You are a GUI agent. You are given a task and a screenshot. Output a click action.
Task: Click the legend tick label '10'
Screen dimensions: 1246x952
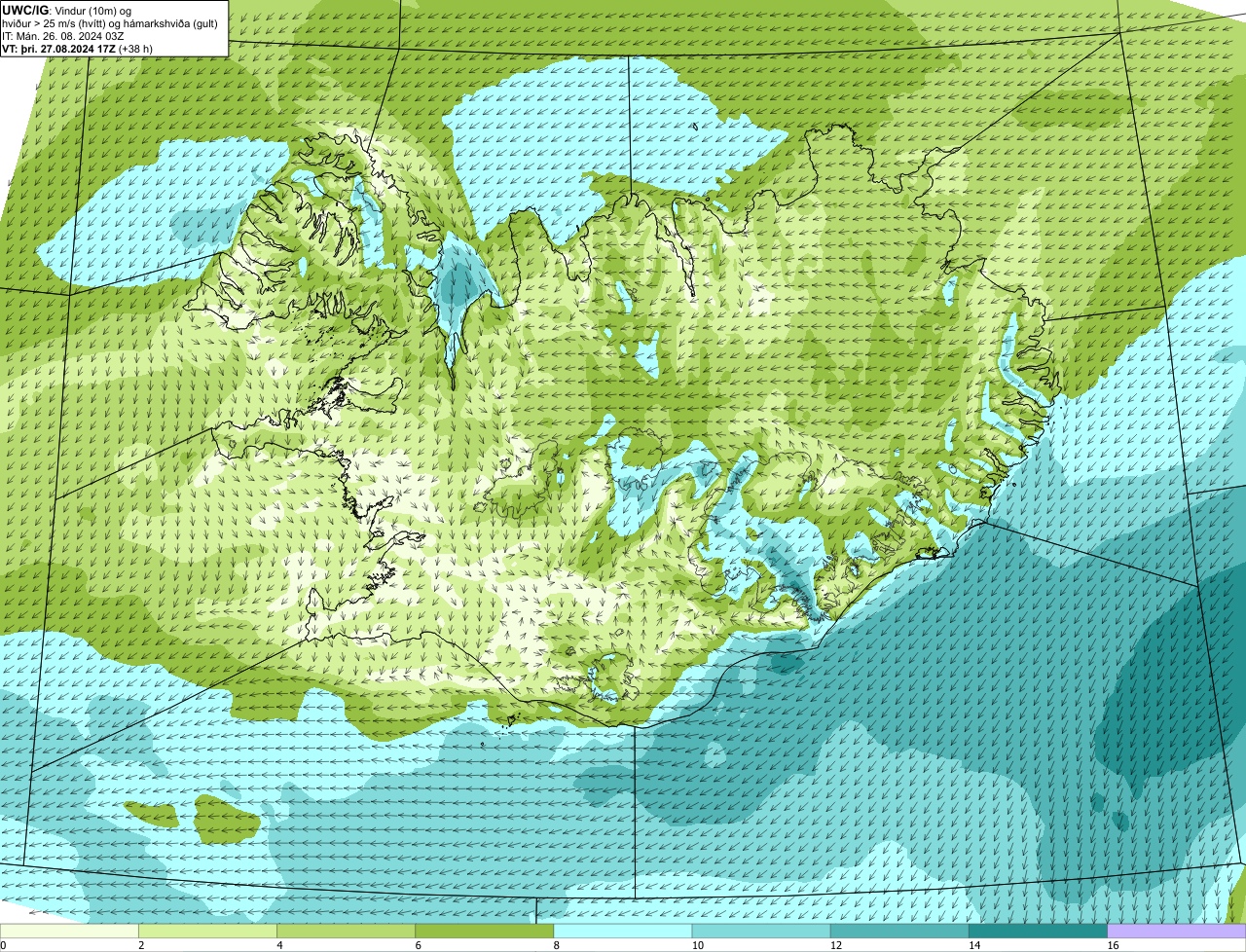(x=697, y=945)
